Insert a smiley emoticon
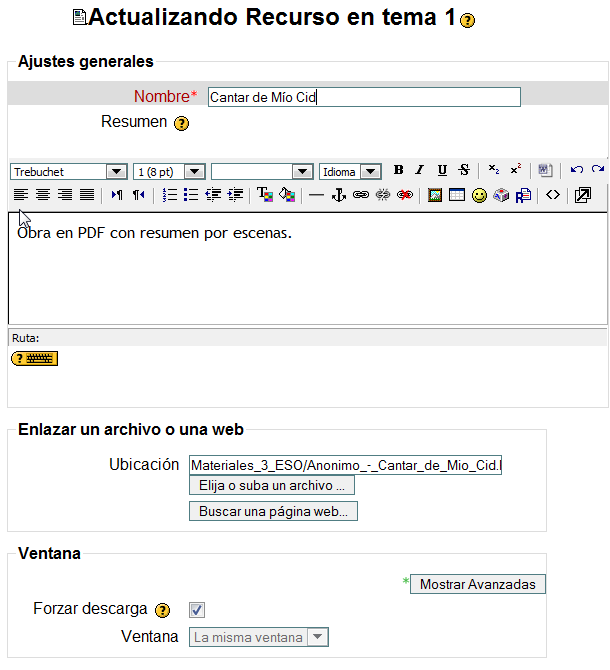This screenshot has width=610, height=670. click(479, 195)
